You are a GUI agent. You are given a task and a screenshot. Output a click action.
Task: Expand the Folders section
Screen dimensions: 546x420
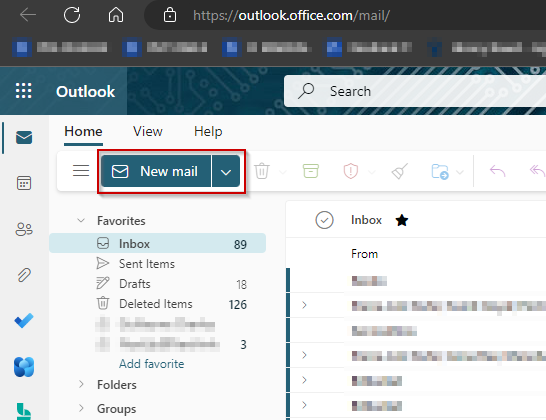click(81, 384)
